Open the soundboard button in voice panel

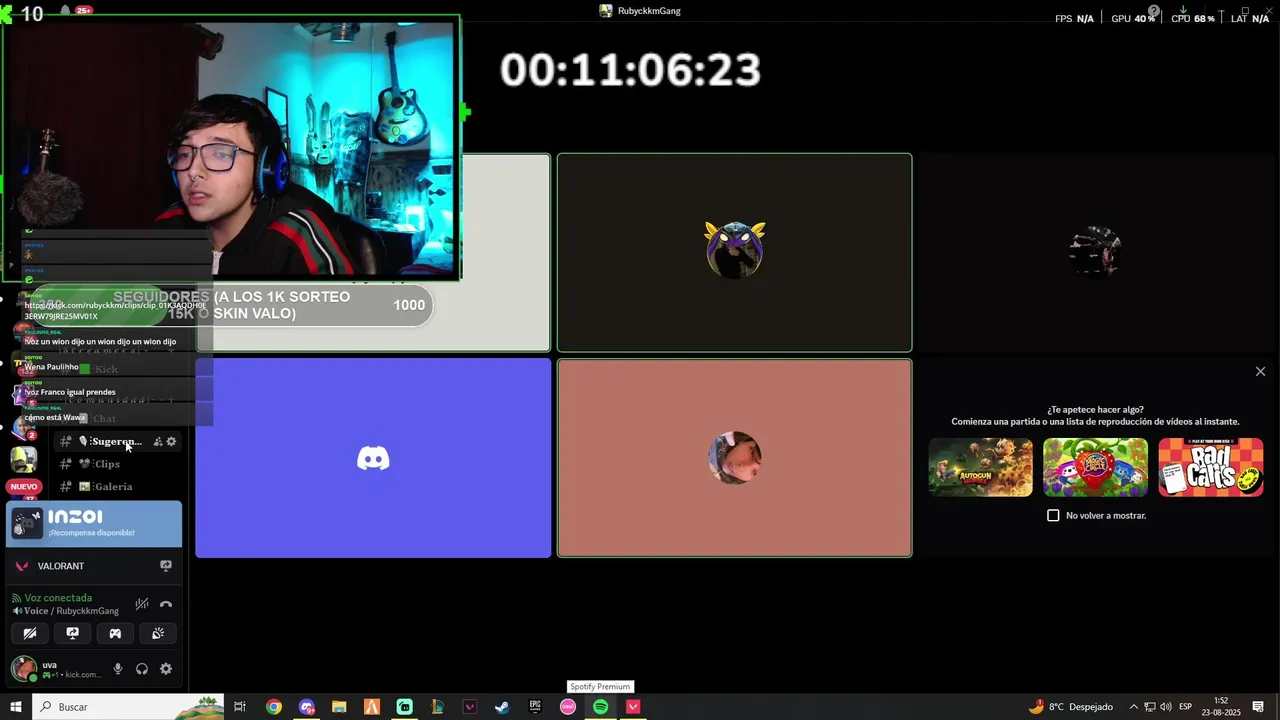click(x=158, y=633)
